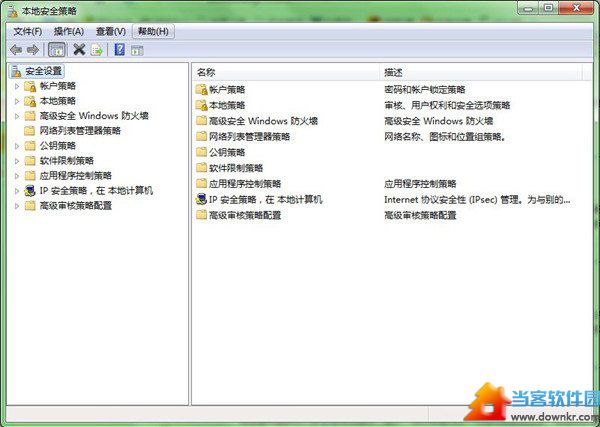
Task: Select 公钥策略 label in tree
Action: click(x=57, y=146)
